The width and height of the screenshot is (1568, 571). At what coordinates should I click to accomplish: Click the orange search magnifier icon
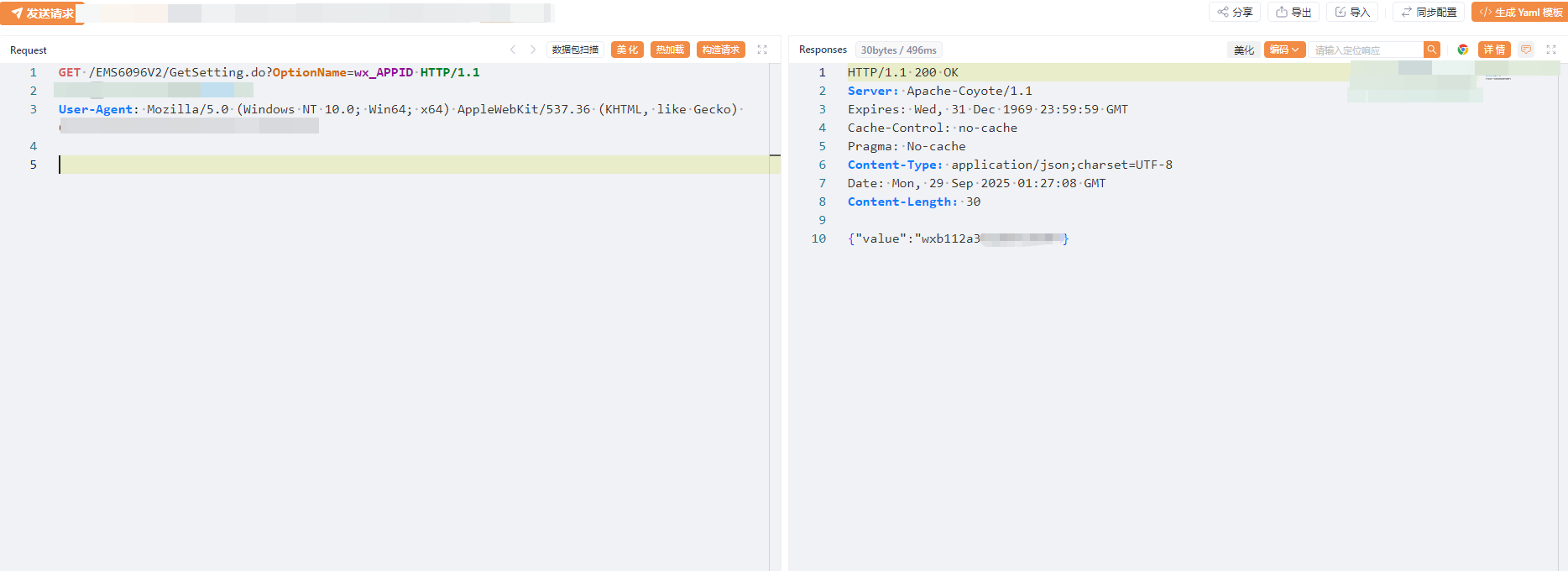pos(1432,50)
